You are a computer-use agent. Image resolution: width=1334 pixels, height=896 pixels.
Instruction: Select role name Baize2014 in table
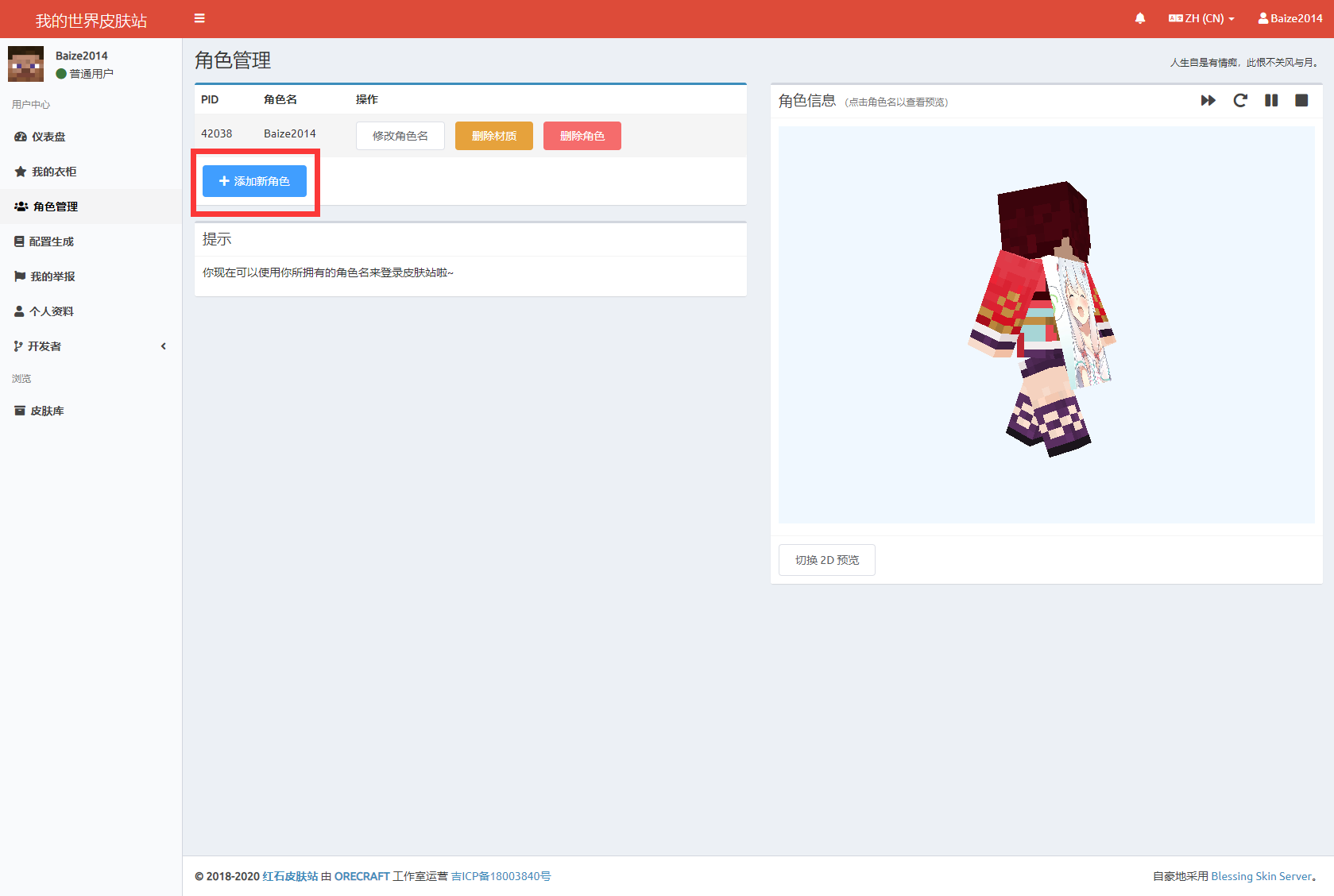point(290,133)
